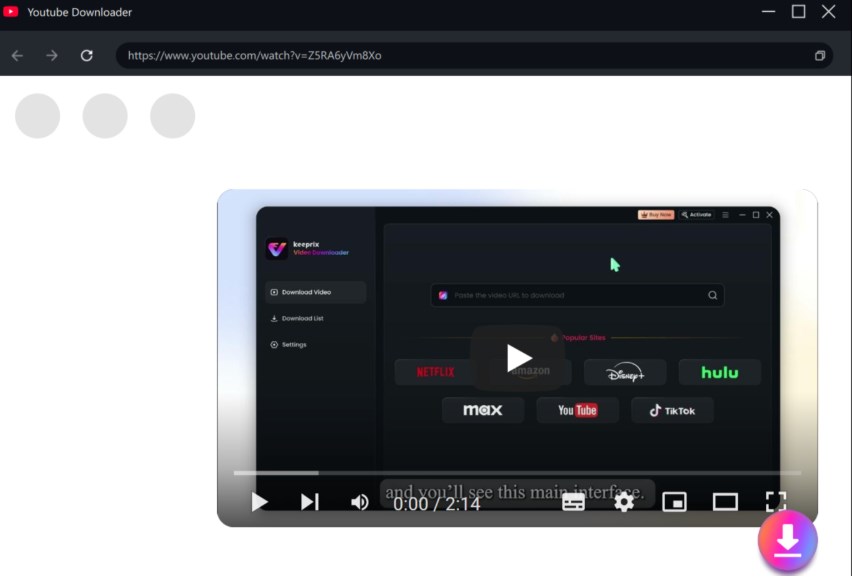Enable miniplayer mode
The height and width of the screenshot is (580, 852).
click(x=674, y=502)
